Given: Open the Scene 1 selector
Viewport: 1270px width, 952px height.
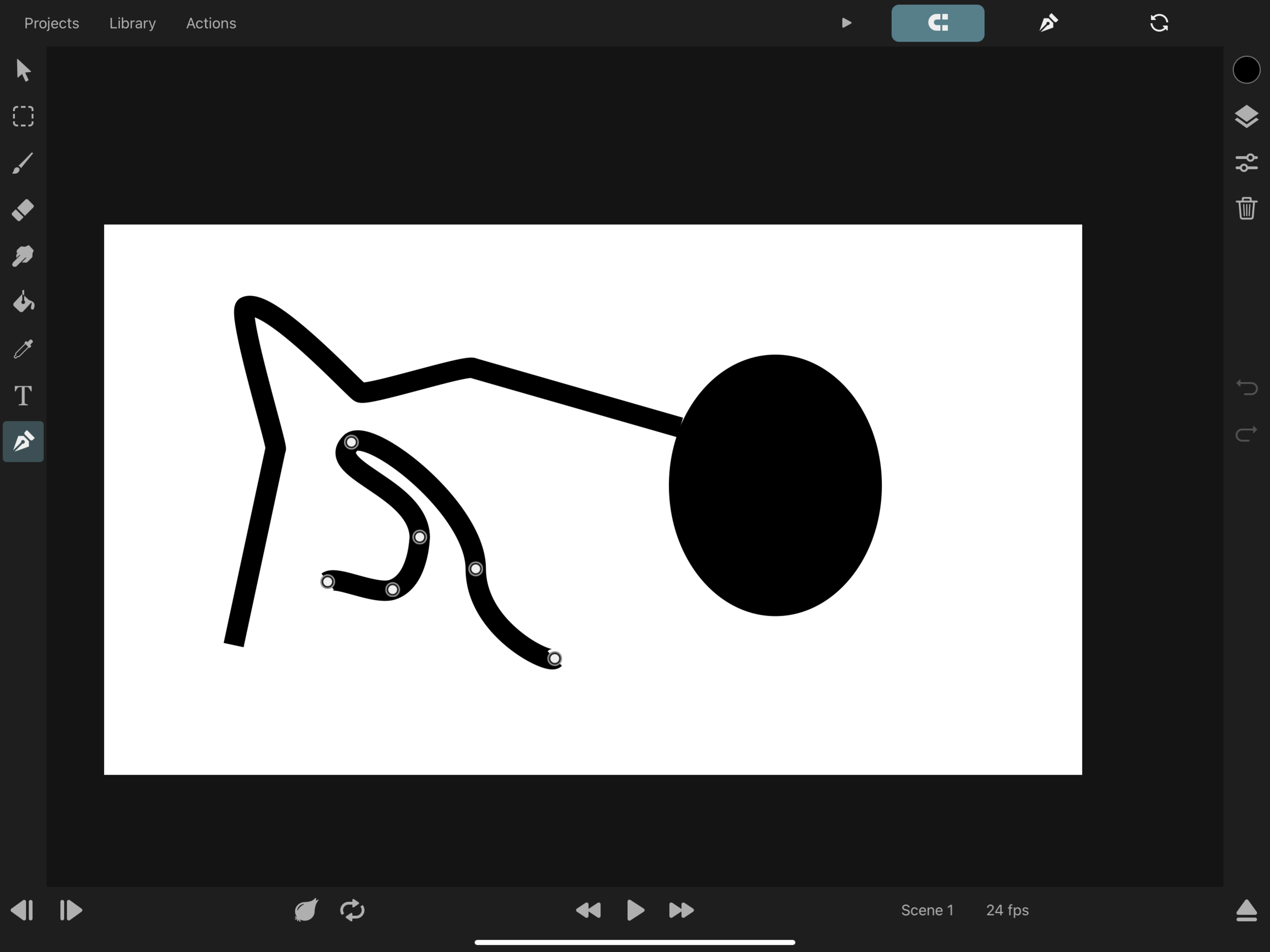Looking at the screenshot, I should pos(927,910).
